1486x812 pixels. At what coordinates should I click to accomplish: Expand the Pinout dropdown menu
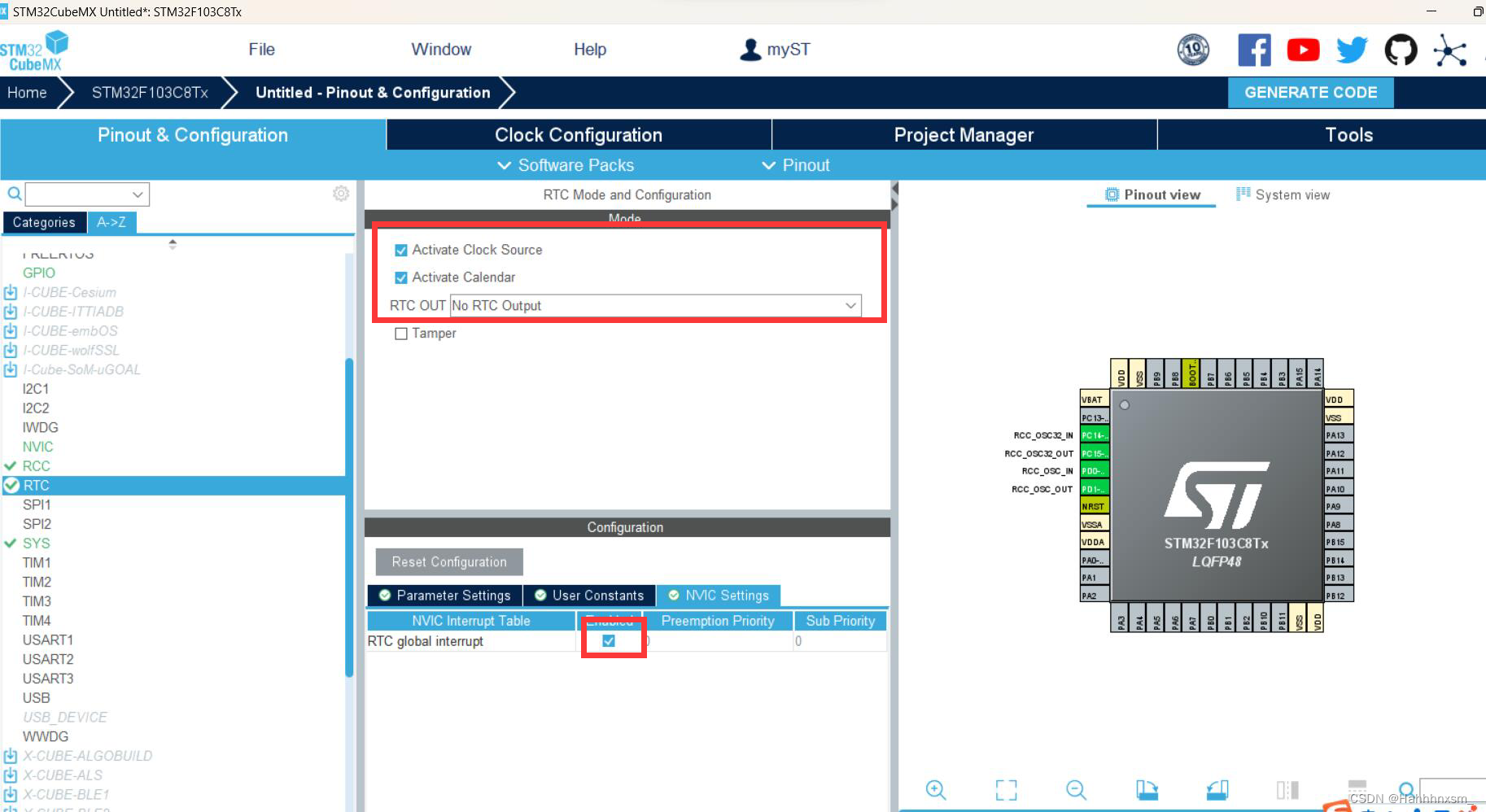(796, 165)
